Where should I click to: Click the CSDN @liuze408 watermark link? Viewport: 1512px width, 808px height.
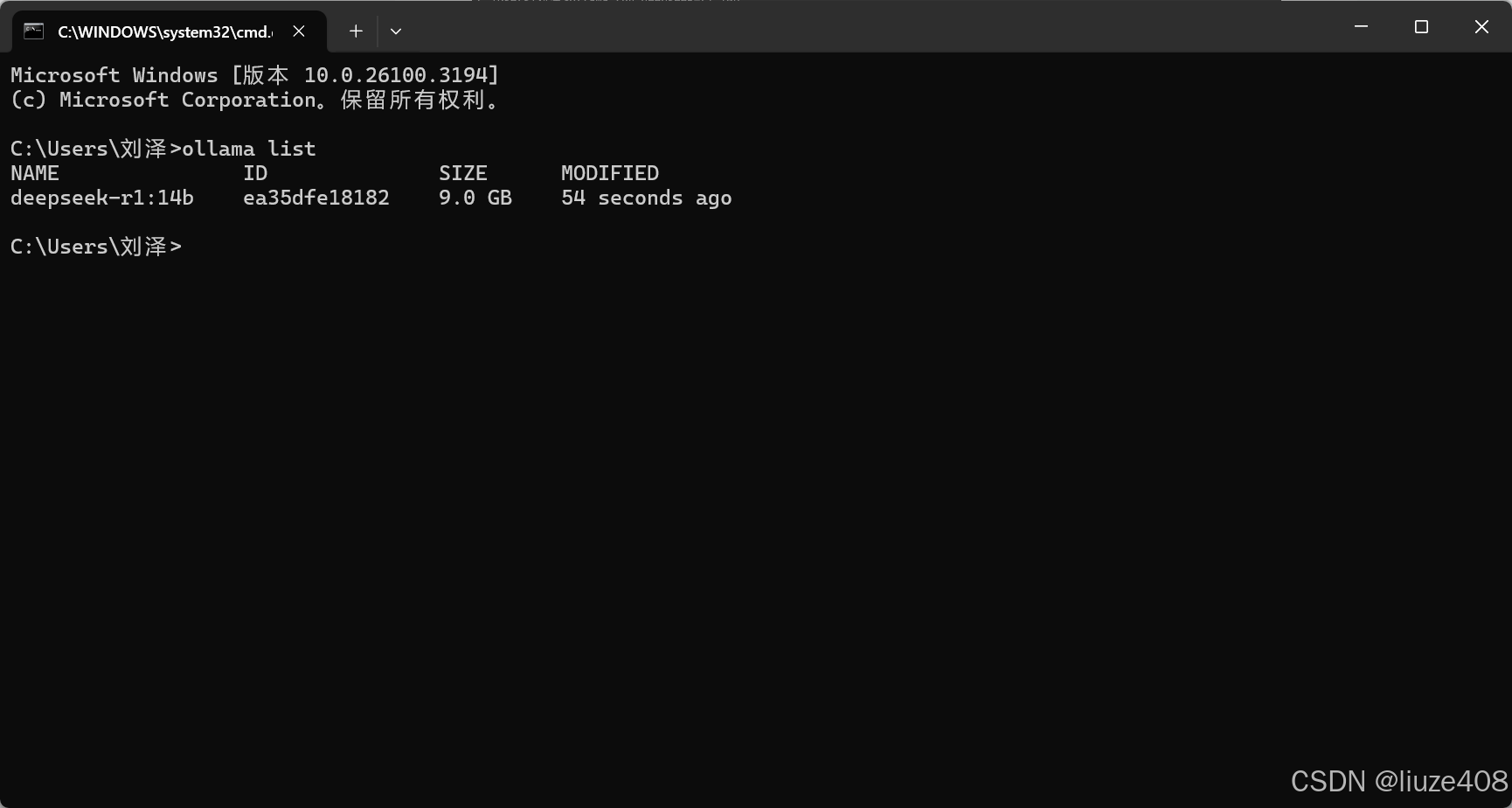1397,781
